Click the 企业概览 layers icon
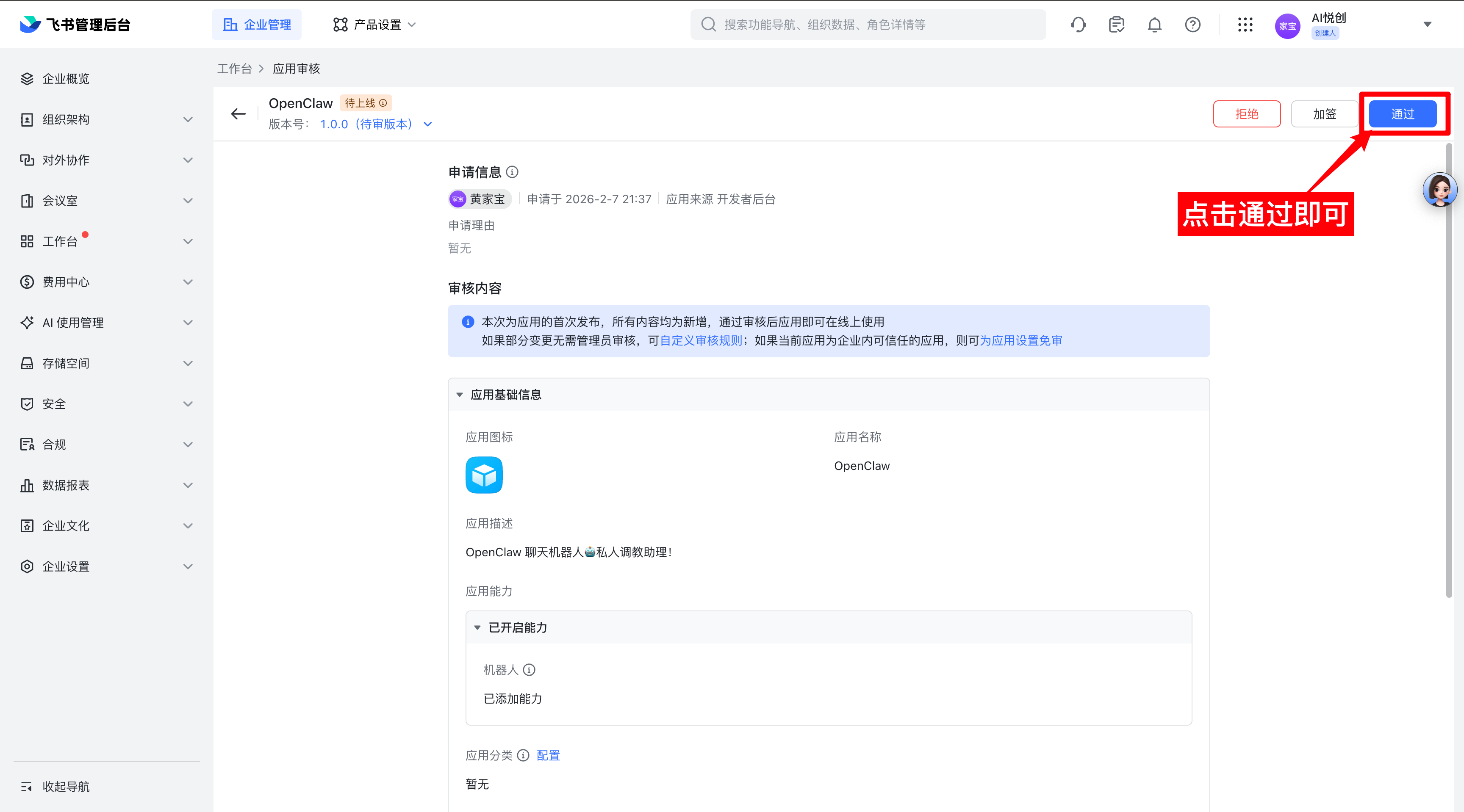Viewport: 1464px width, 812px height. tap(27, 78)
